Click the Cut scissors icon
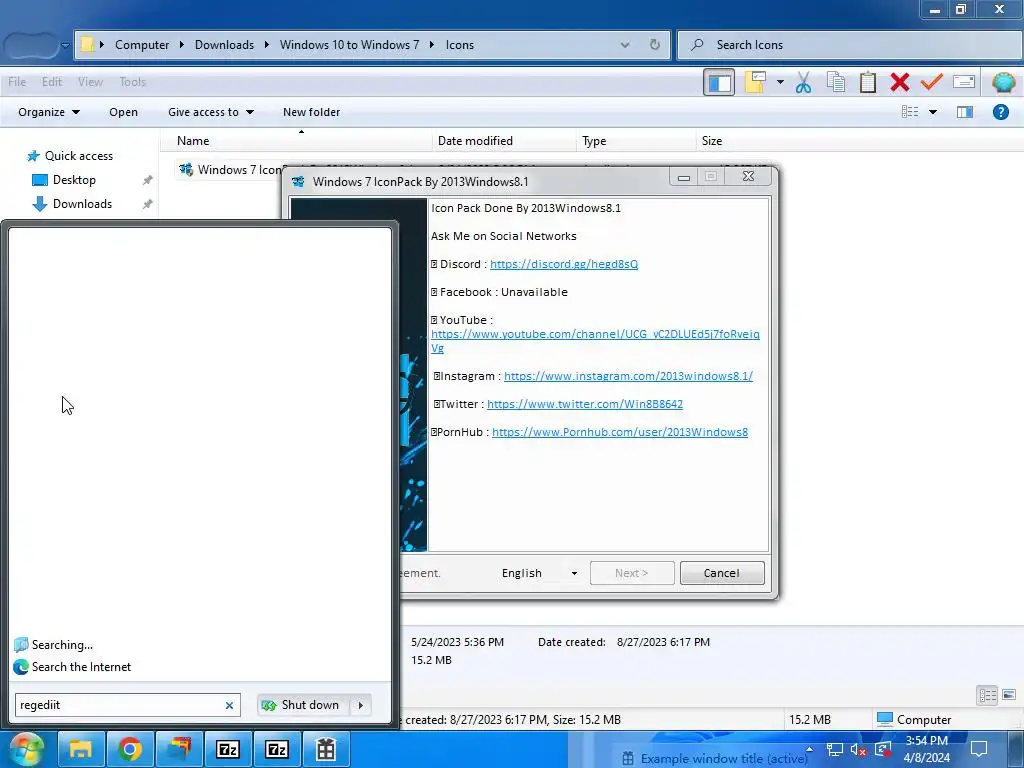1024x768 pixels. click(x=803, y=82)
